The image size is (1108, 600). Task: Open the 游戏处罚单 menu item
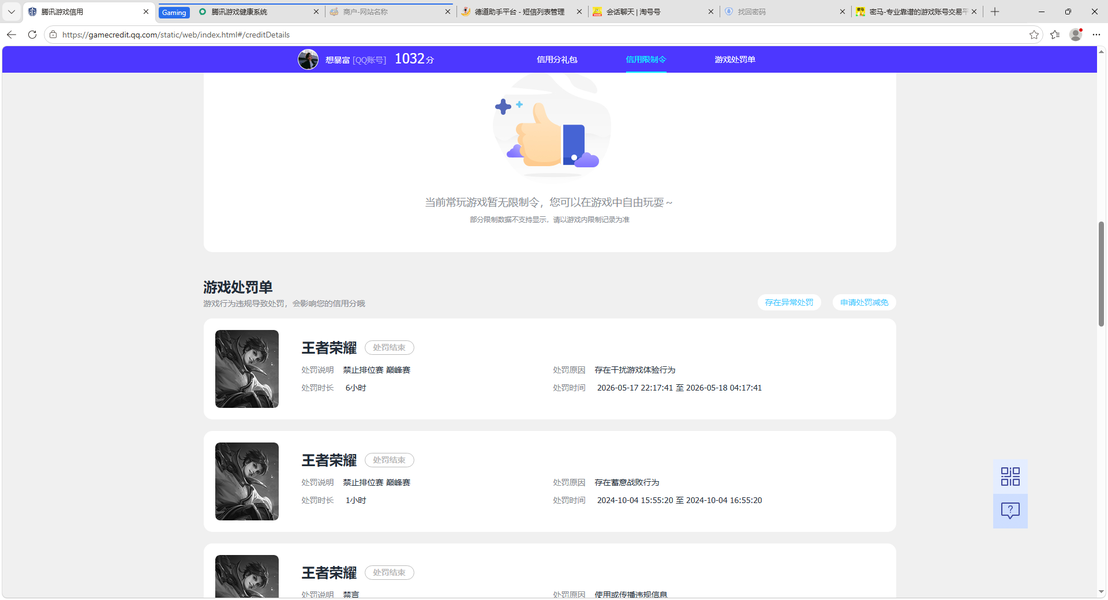click(x=735, y=59)
